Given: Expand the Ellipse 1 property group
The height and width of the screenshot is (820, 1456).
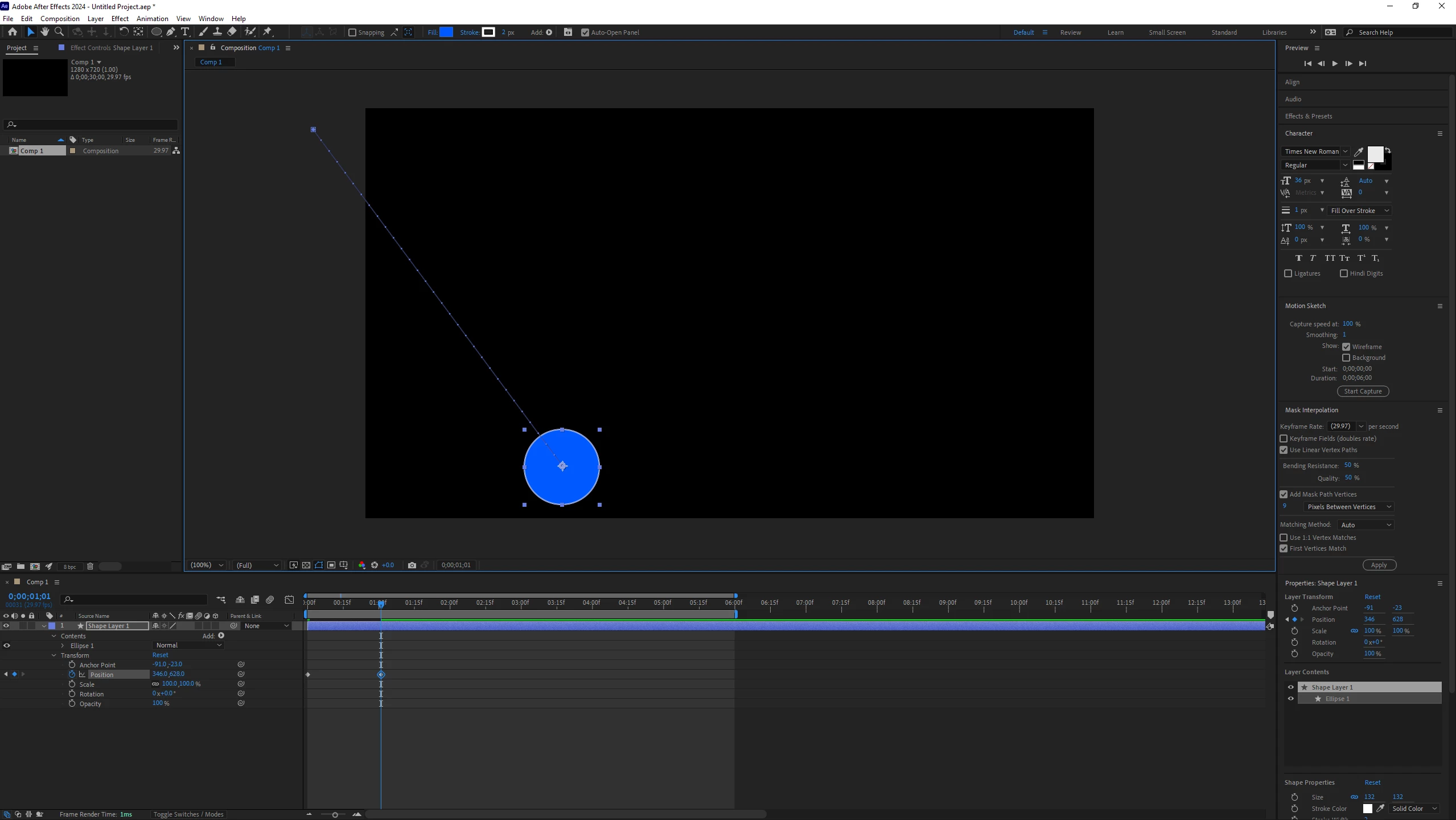Looking at the screenshot, I should point(63,646).
